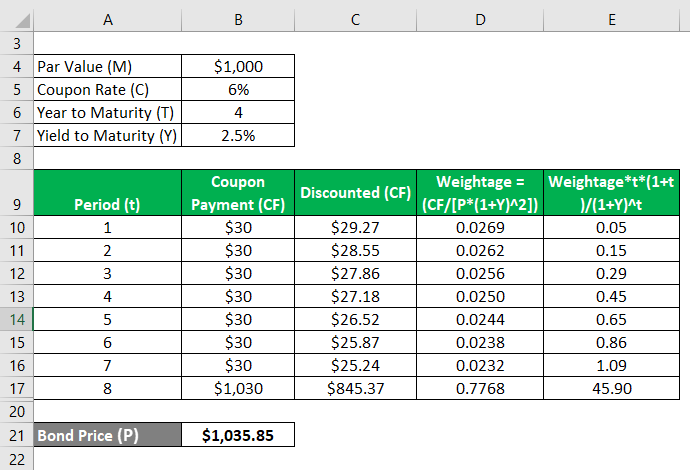Click the Bond Price (P) label cell

[107, 435]
